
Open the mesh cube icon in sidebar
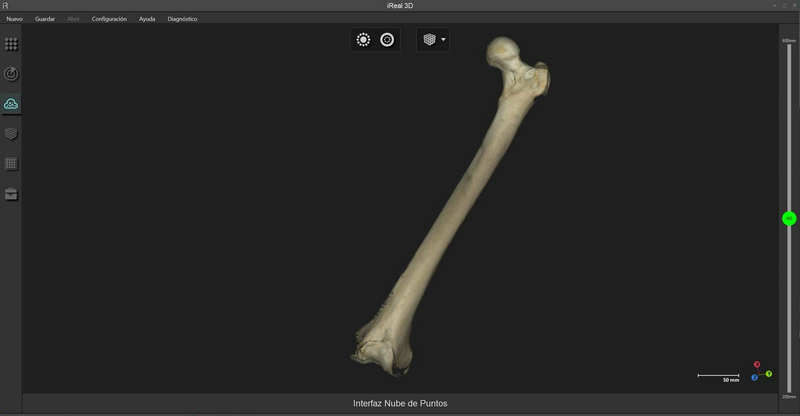(x=11, y=133)
